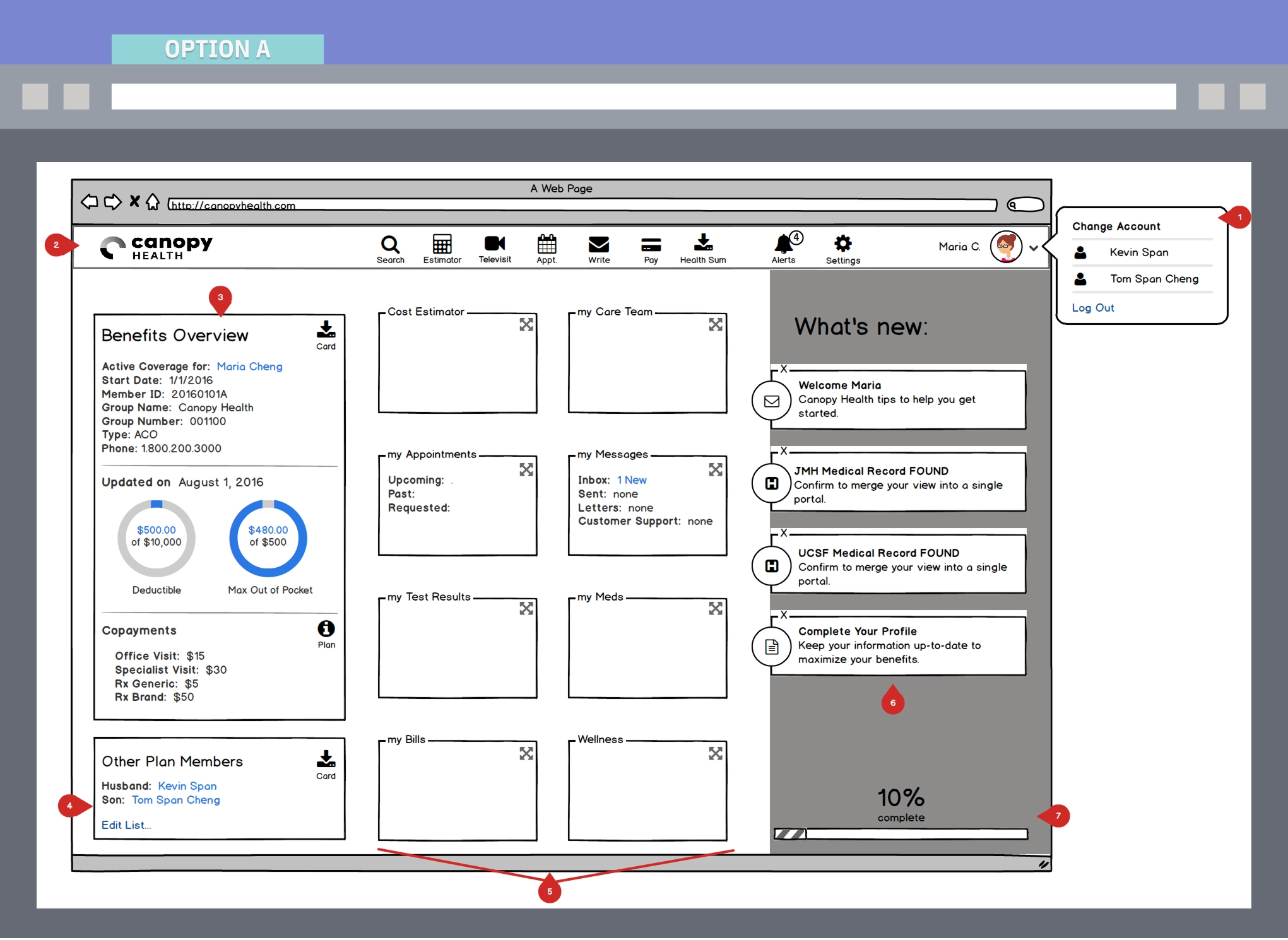
Task: Dismiss Complete Your Profile notification
Action: click(x=784, y=615)
